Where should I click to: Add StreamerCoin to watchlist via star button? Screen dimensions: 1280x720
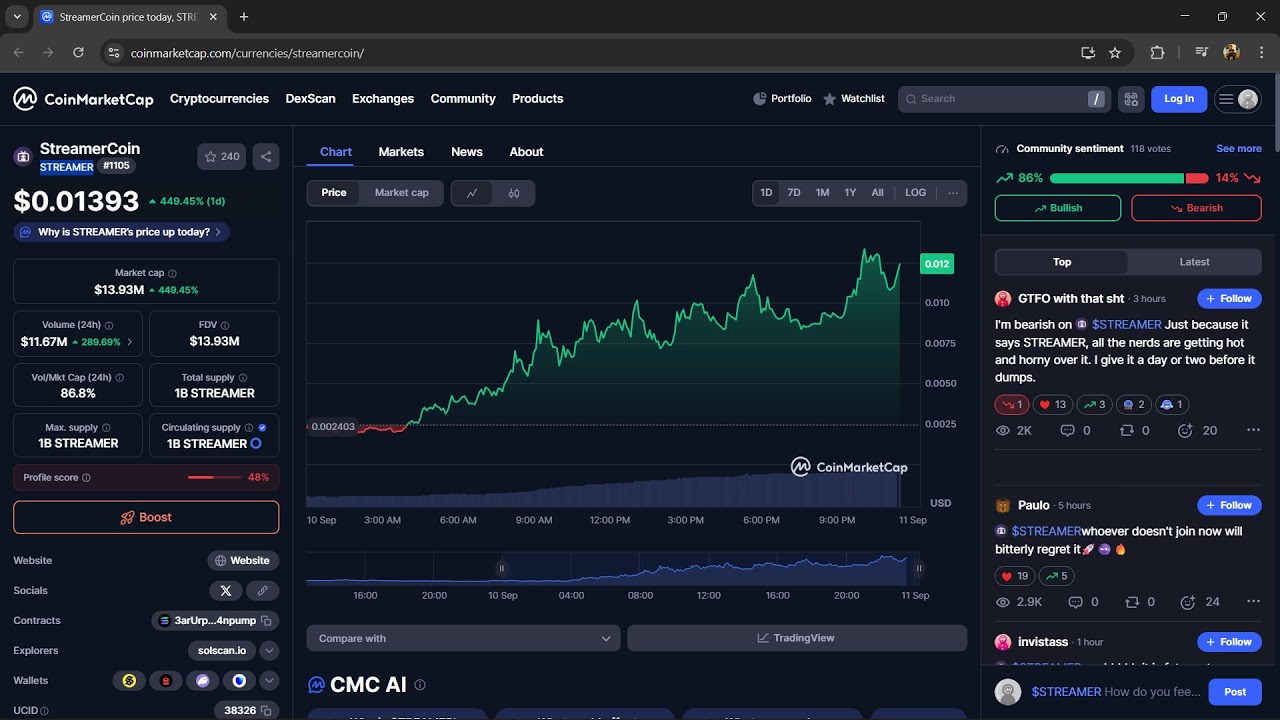click(221, 156)
